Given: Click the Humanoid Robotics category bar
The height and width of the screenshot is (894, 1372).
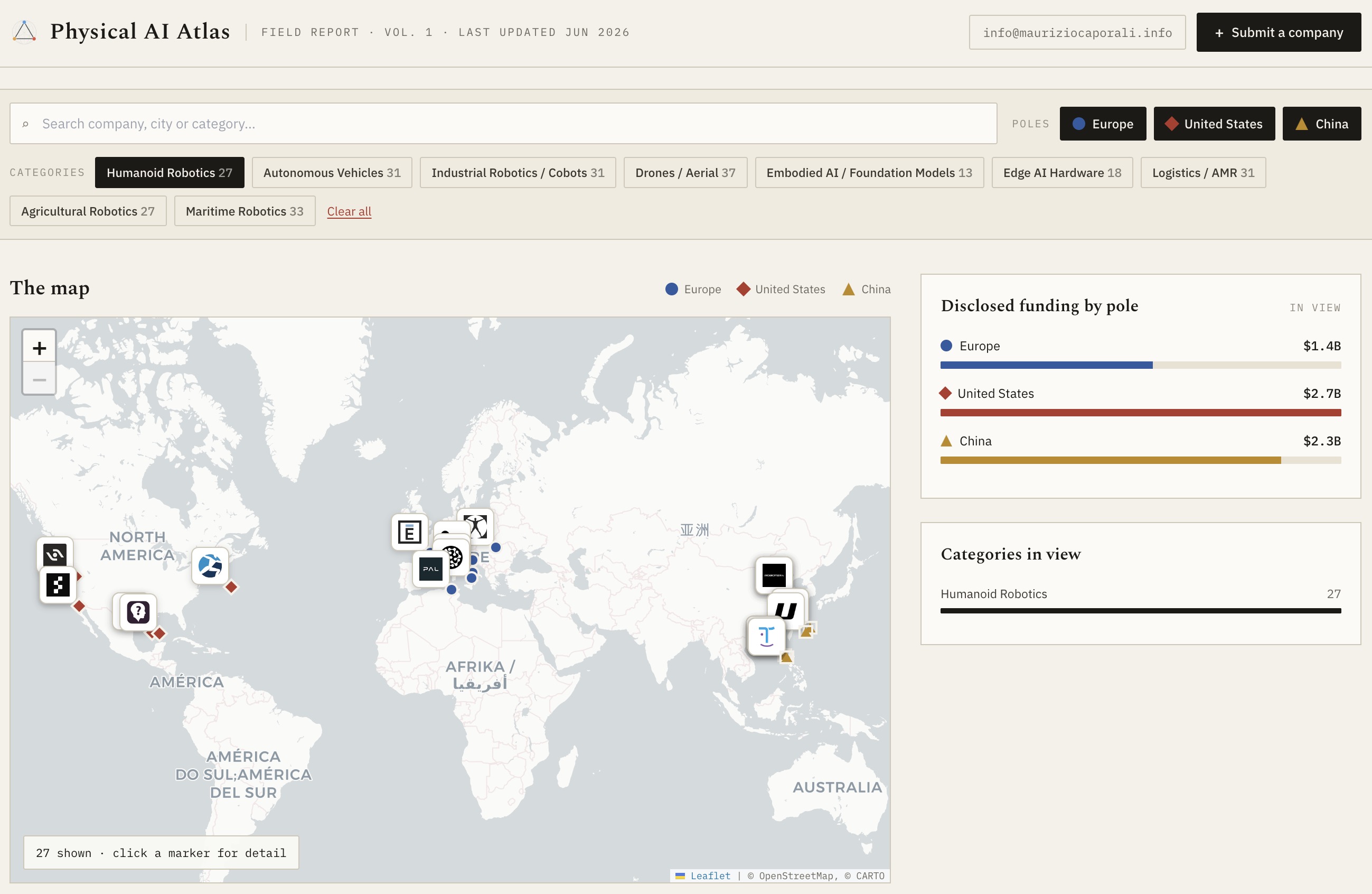Looking at the screenshot, I should click(1140, 611).
